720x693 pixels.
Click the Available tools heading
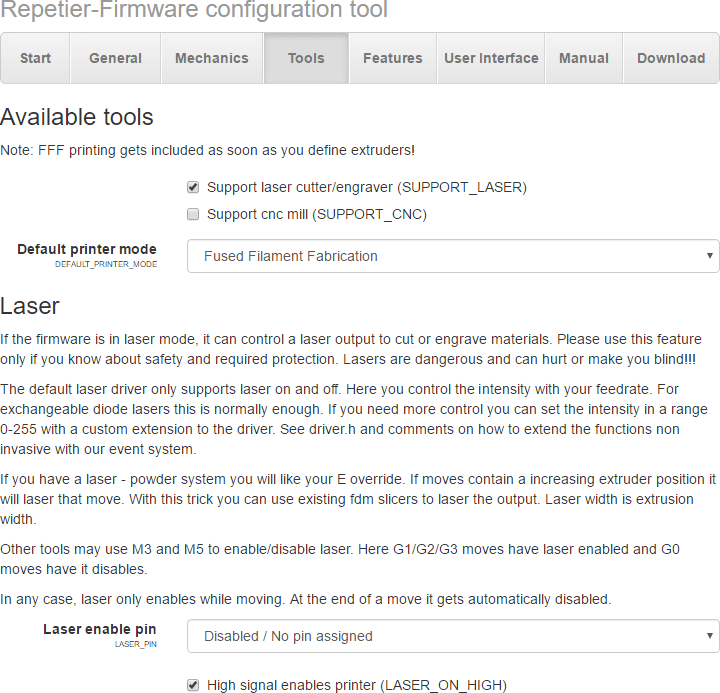click(77, 117)
